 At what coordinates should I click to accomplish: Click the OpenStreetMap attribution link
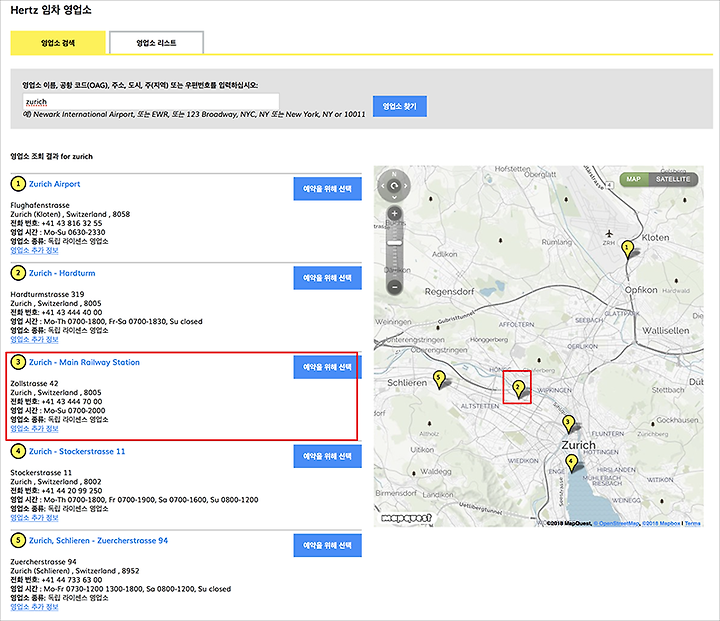617,523
